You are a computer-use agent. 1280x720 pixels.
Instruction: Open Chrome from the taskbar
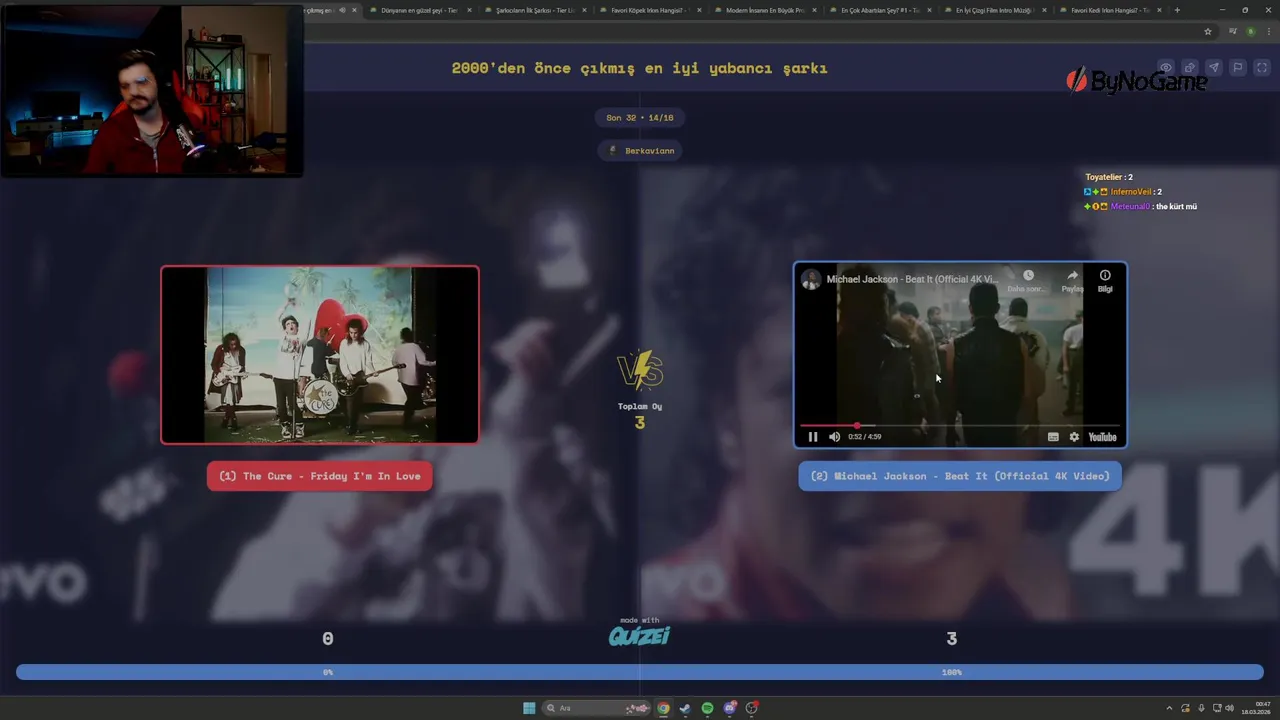[663, 708]
